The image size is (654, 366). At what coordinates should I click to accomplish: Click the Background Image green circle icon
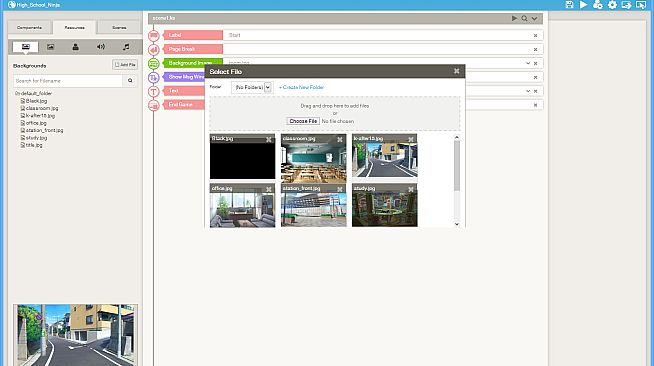(153, 63)
